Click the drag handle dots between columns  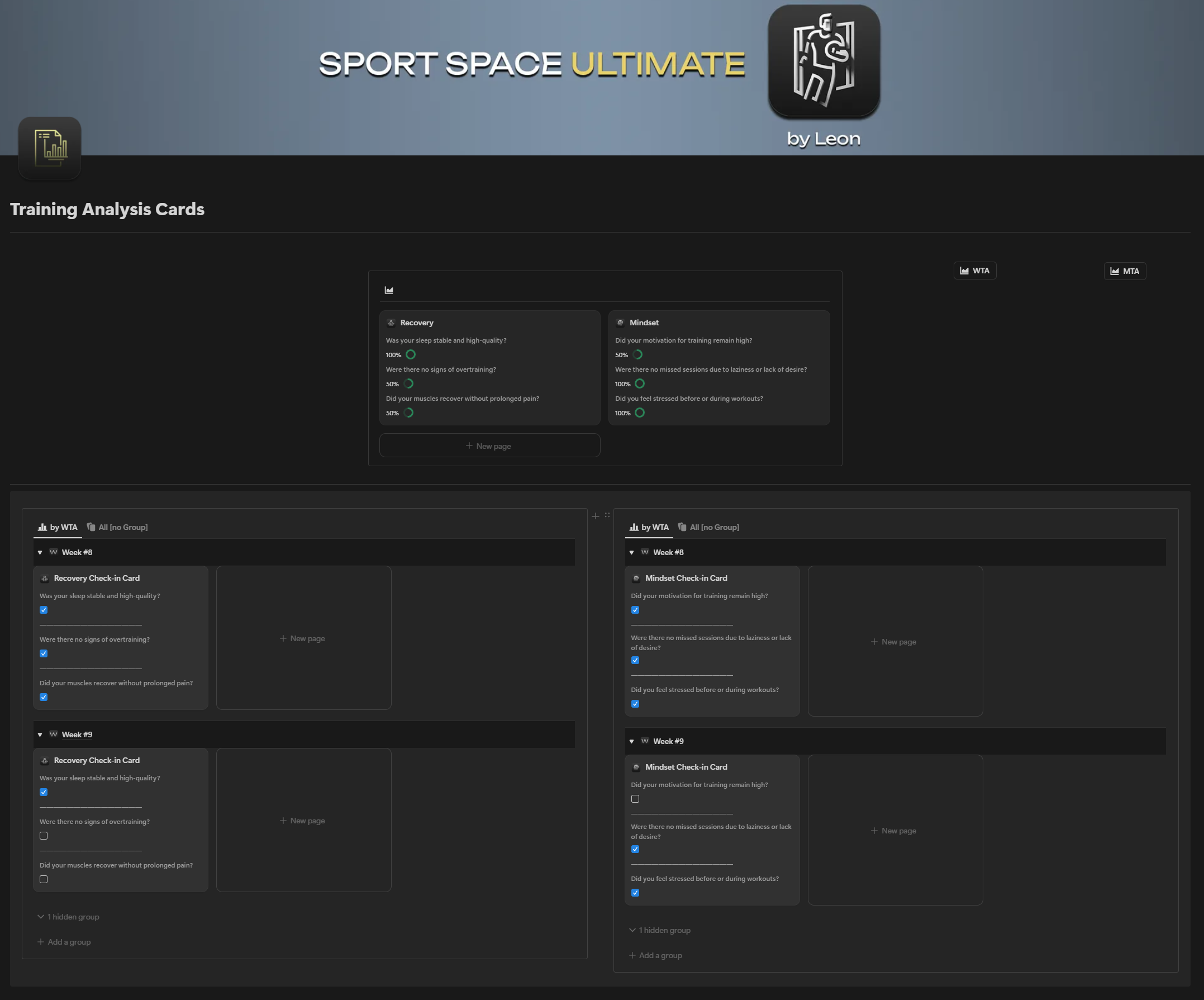[x=607, y=516]
